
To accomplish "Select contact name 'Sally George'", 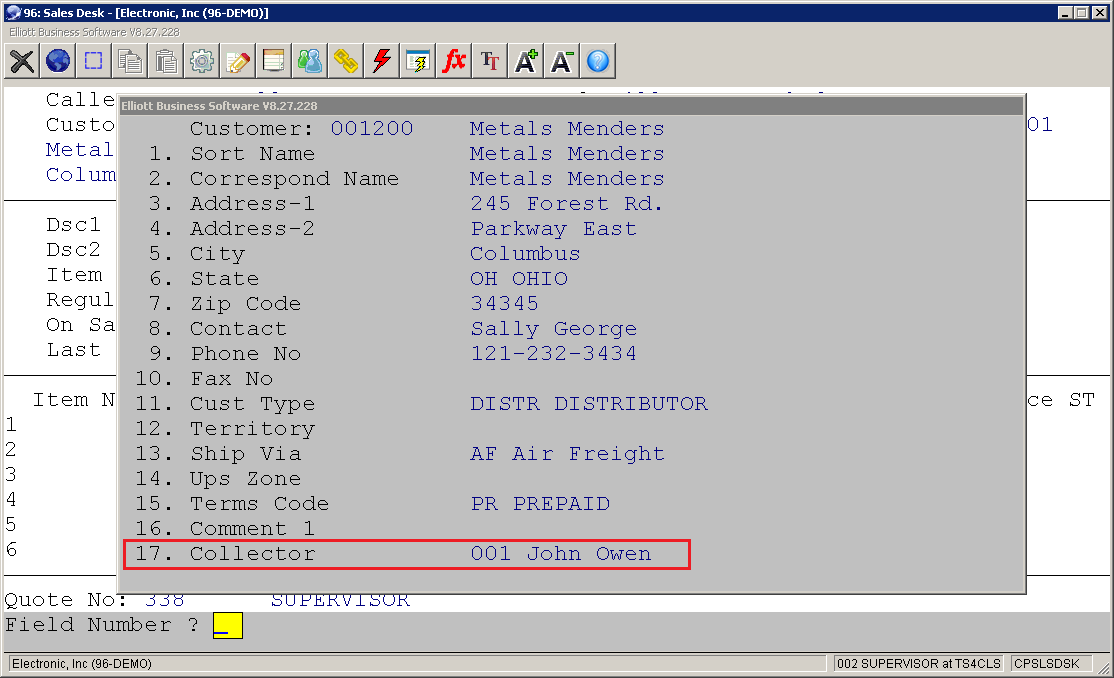I will point(553,329).
